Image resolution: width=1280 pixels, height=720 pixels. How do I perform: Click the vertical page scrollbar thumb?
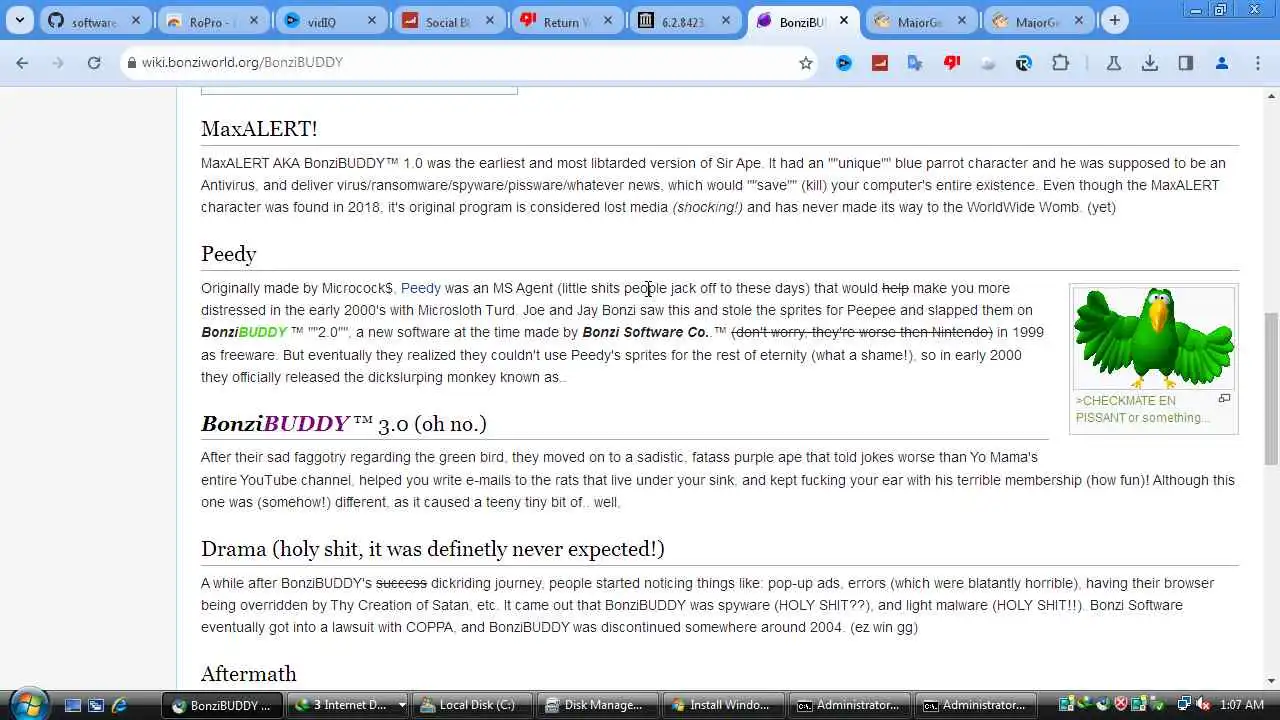click(1271, 388)
